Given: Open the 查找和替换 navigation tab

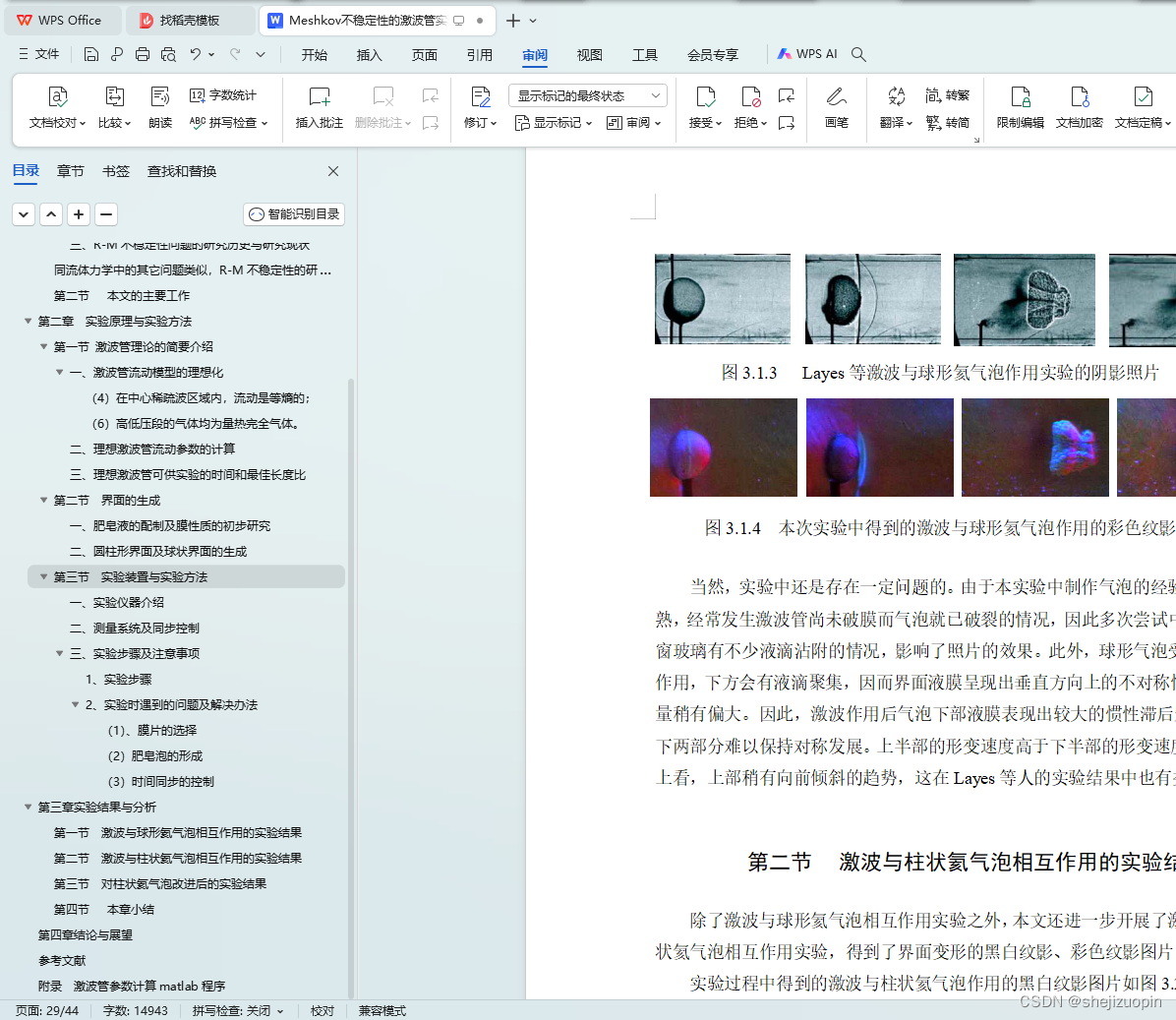Looking at the screenshot, I should pos(182,171).
